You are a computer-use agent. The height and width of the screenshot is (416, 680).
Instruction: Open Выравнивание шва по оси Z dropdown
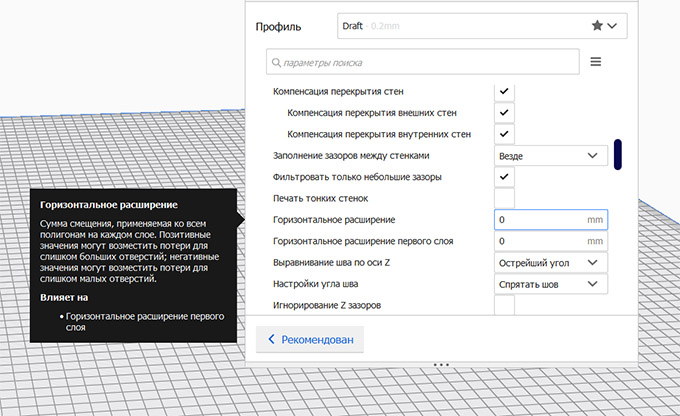551,262
